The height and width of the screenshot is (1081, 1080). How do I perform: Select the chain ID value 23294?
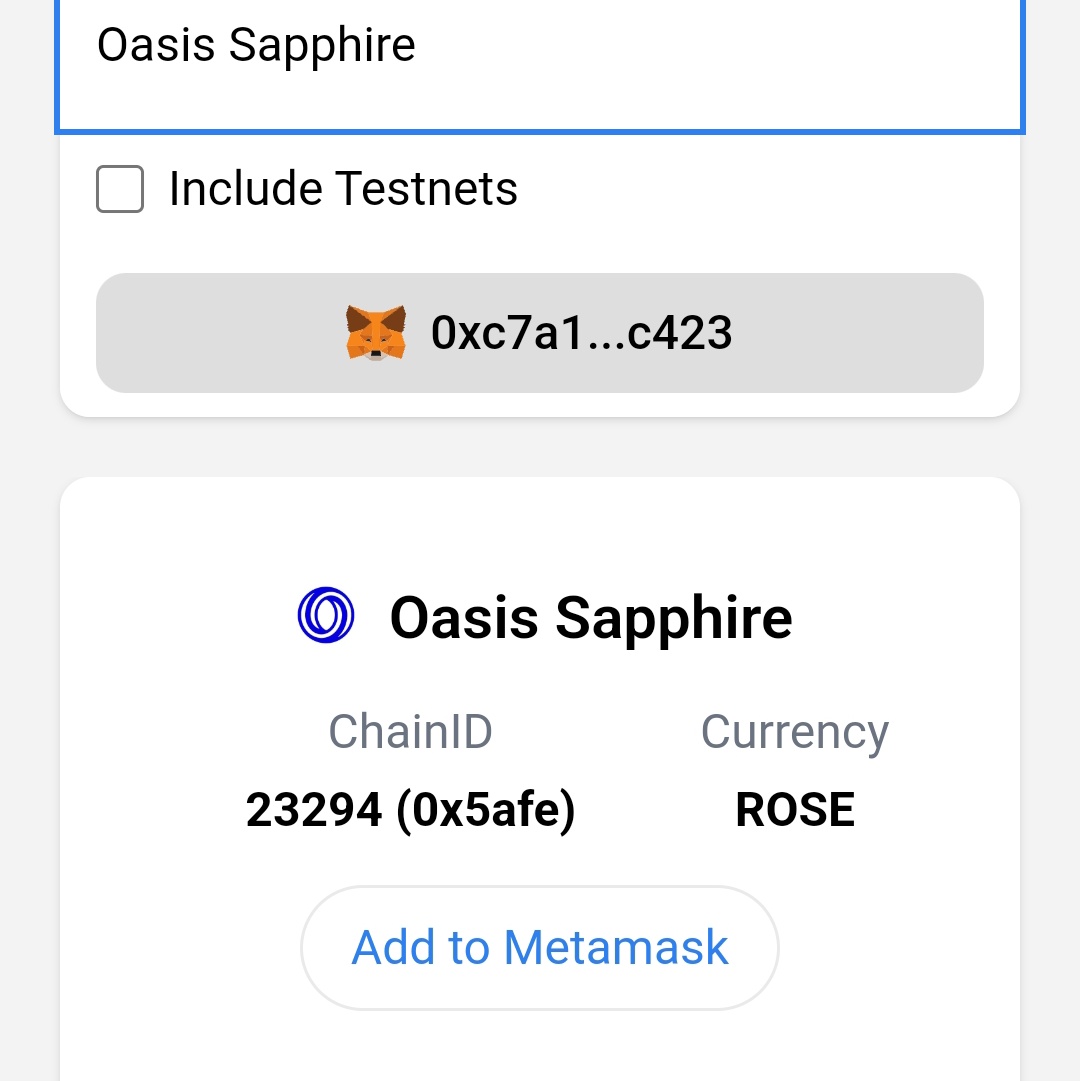point(314,809)
